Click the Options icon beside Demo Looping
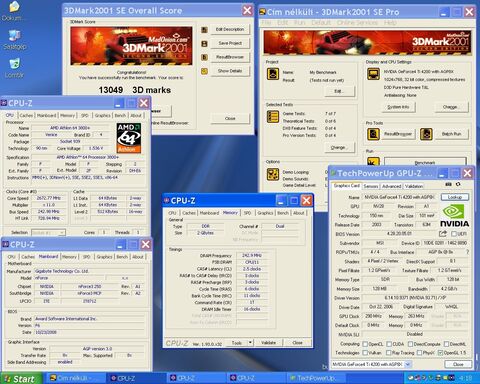Viewport: 480px width, 384px height. pos(273,174)
